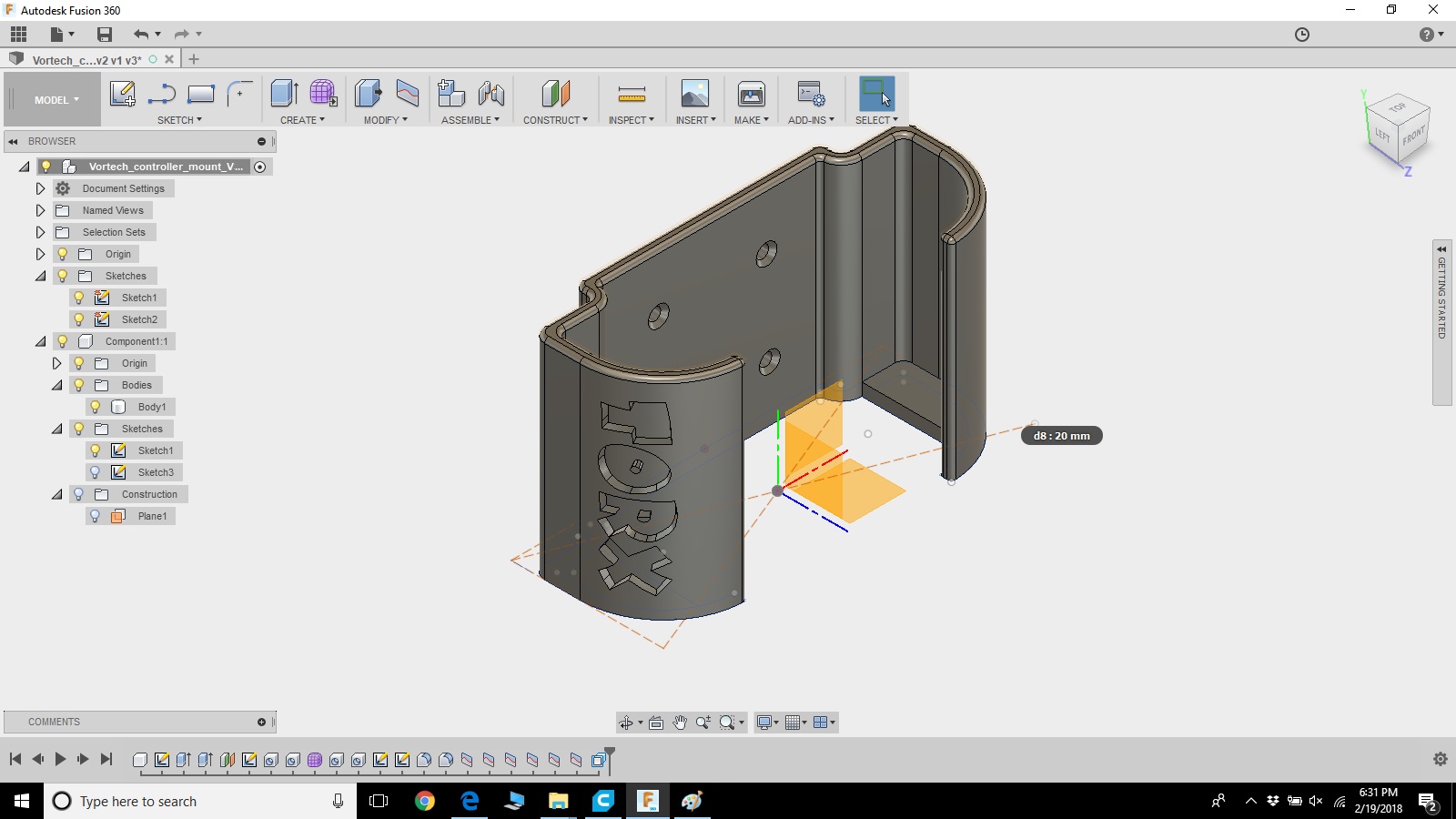The width and height of the screenshot is (1456, 819).
Task: Select the Measure inspect icon
Action: (632, 94)
